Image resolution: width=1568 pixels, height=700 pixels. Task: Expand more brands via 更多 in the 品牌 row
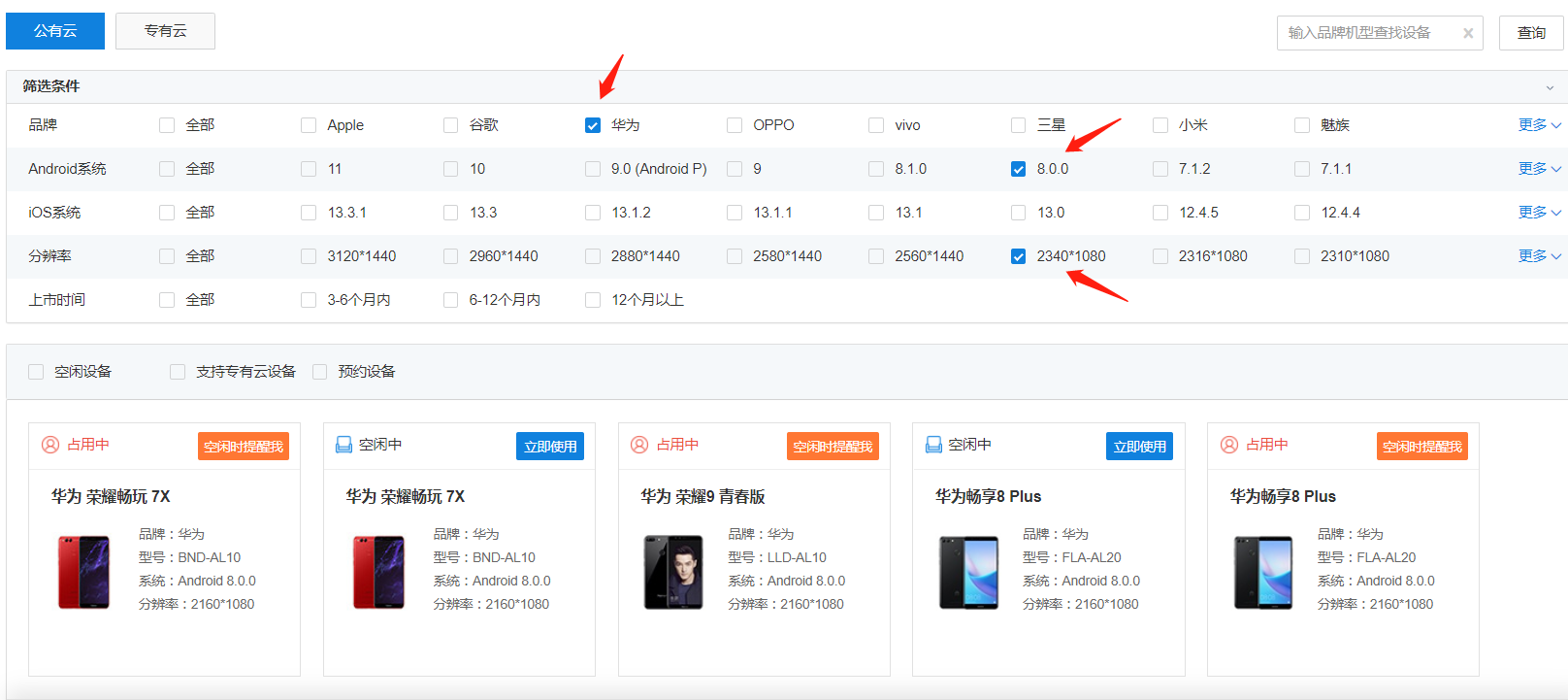click(x=1540, y=125)
